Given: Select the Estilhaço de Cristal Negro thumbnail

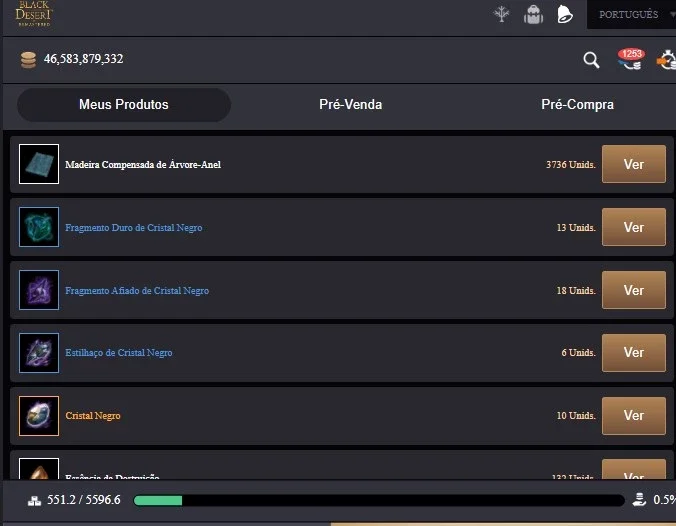Looking at the screenshot, I should click(x=39, y=353).
